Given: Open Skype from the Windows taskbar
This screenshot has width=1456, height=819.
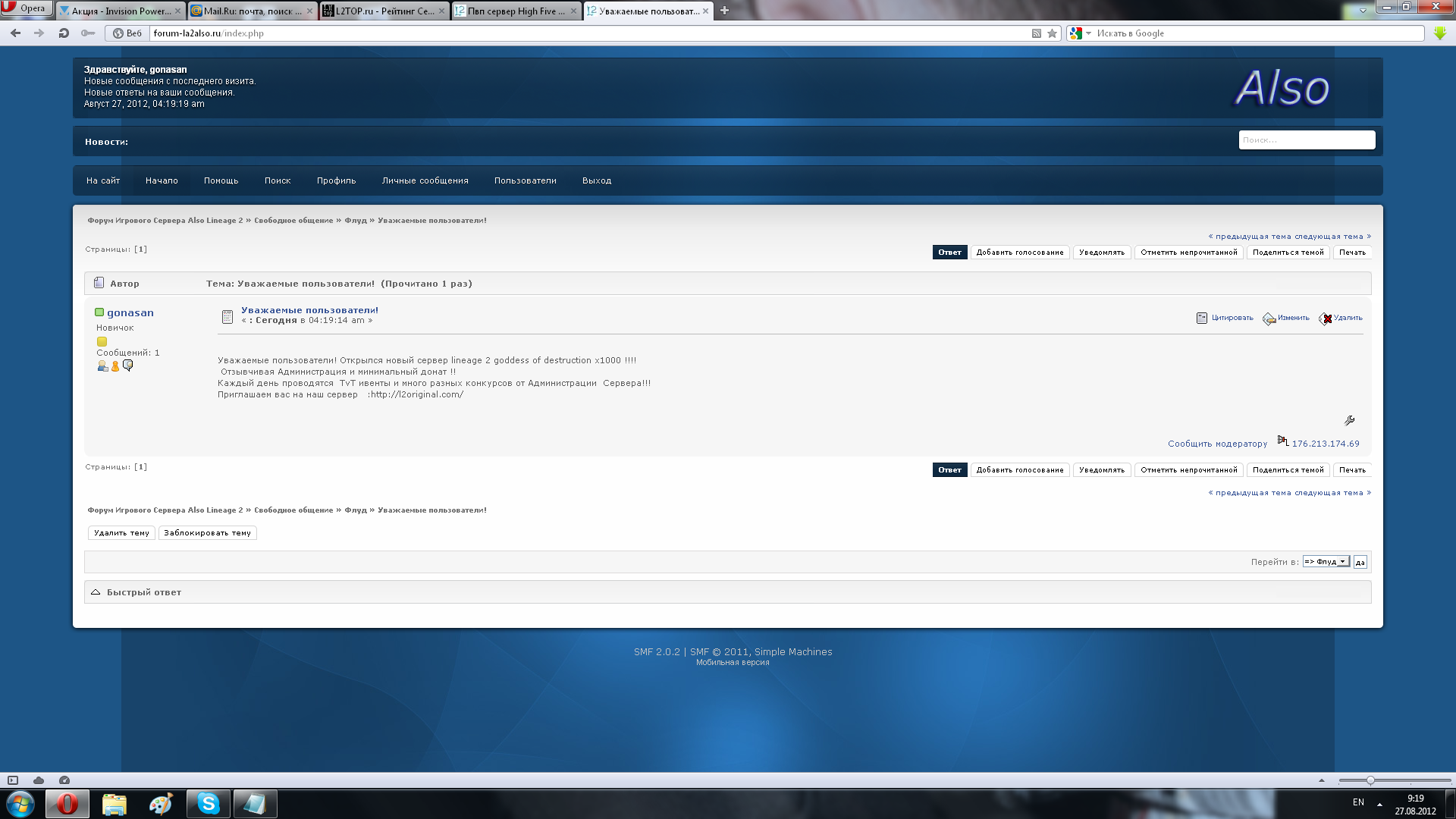Looking at the screenshot, I should pyautogui.click(x=208, y=803).
